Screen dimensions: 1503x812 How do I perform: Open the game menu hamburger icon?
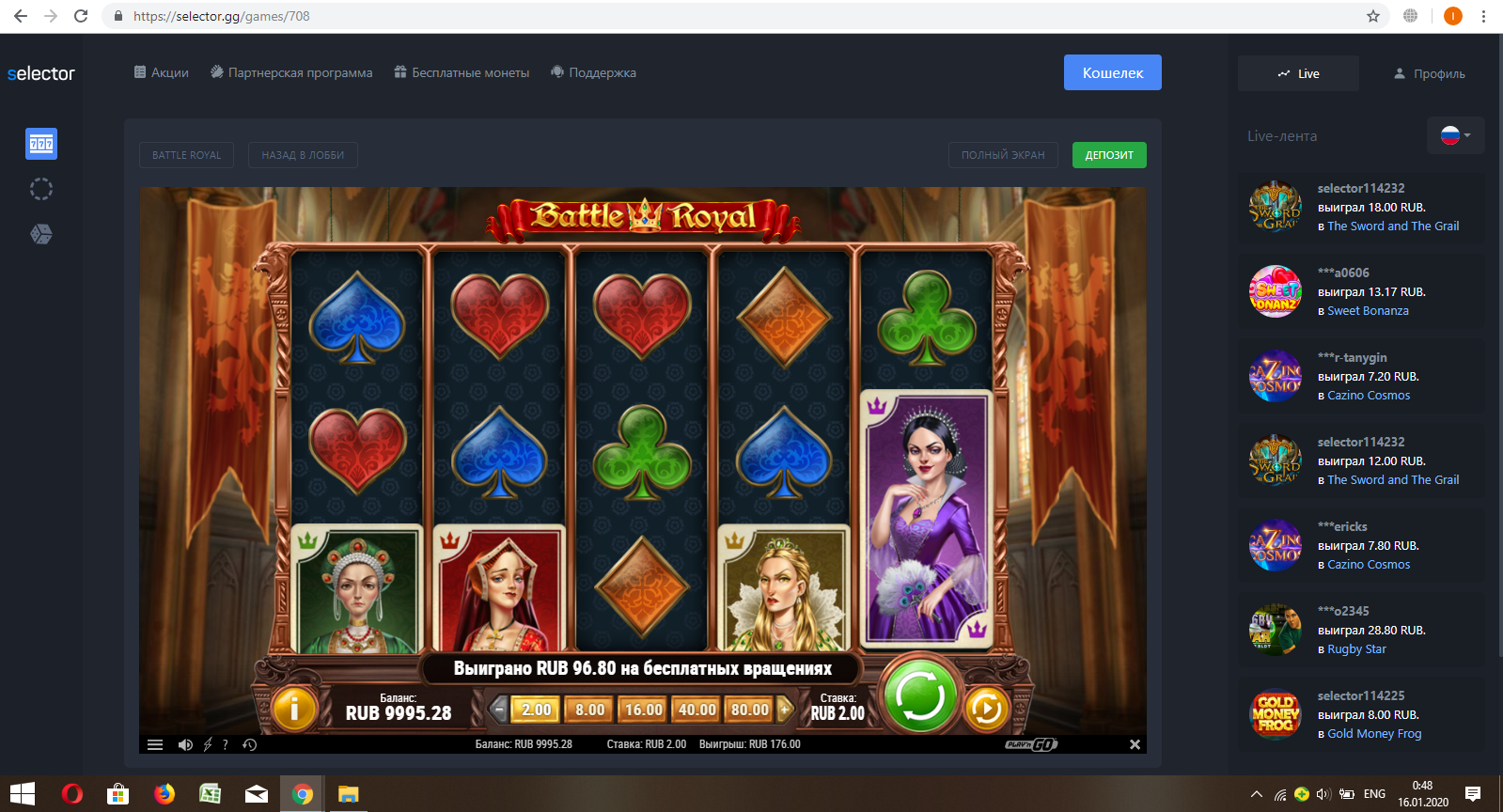point(155,744)
